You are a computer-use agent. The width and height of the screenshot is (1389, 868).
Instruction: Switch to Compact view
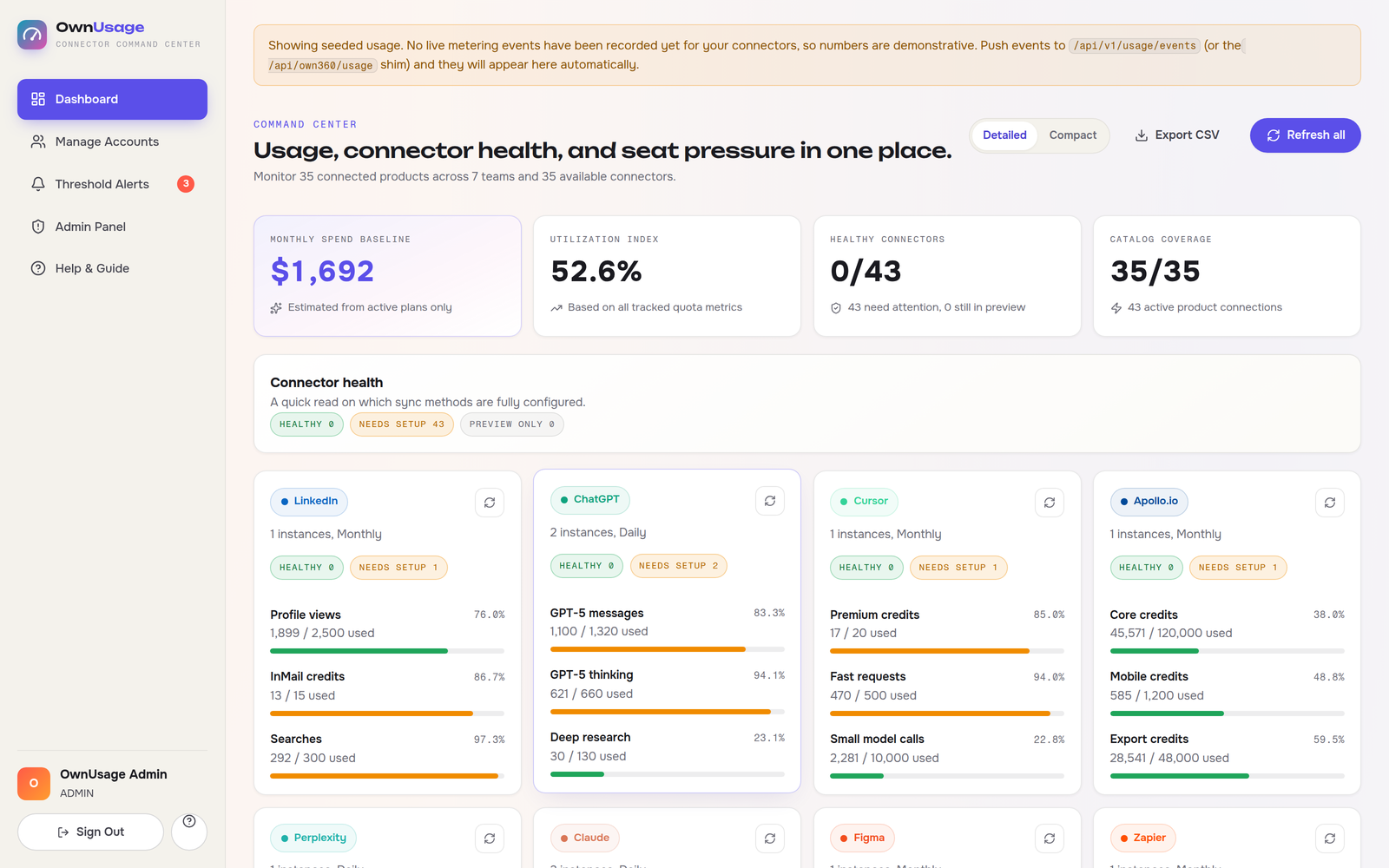[1072, 135]
